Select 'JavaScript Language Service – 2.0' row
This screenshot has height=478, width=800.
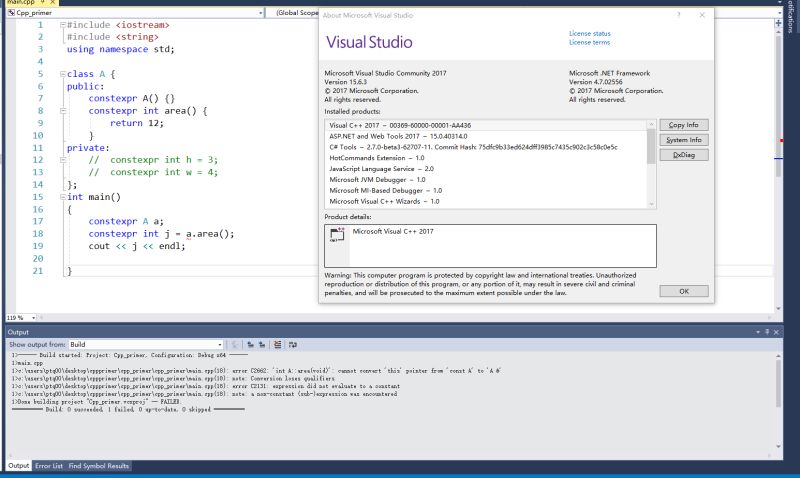click(486, 169)
